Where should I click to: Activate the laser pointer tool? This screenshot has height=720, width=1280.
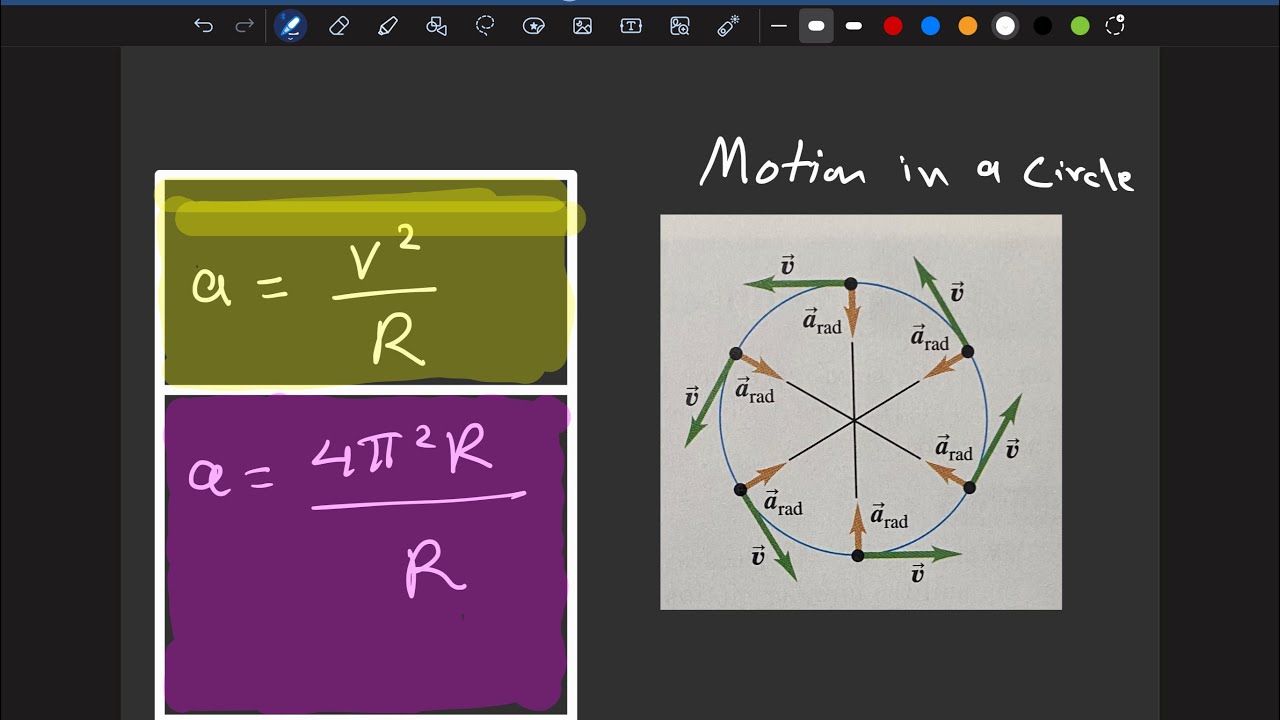point(728,26)
